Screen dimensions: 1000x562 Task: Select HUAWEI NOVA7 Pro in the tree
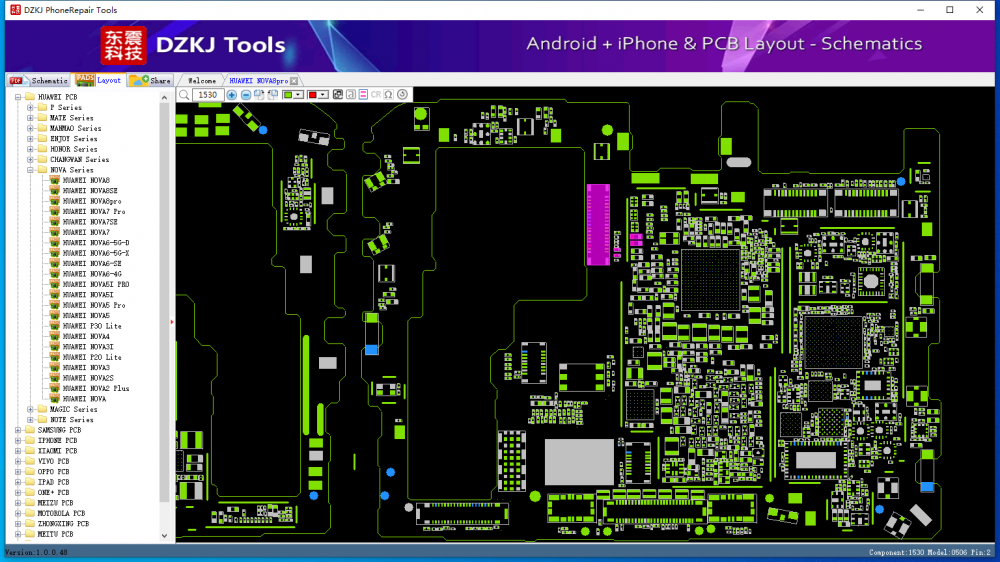click(94, 211)
